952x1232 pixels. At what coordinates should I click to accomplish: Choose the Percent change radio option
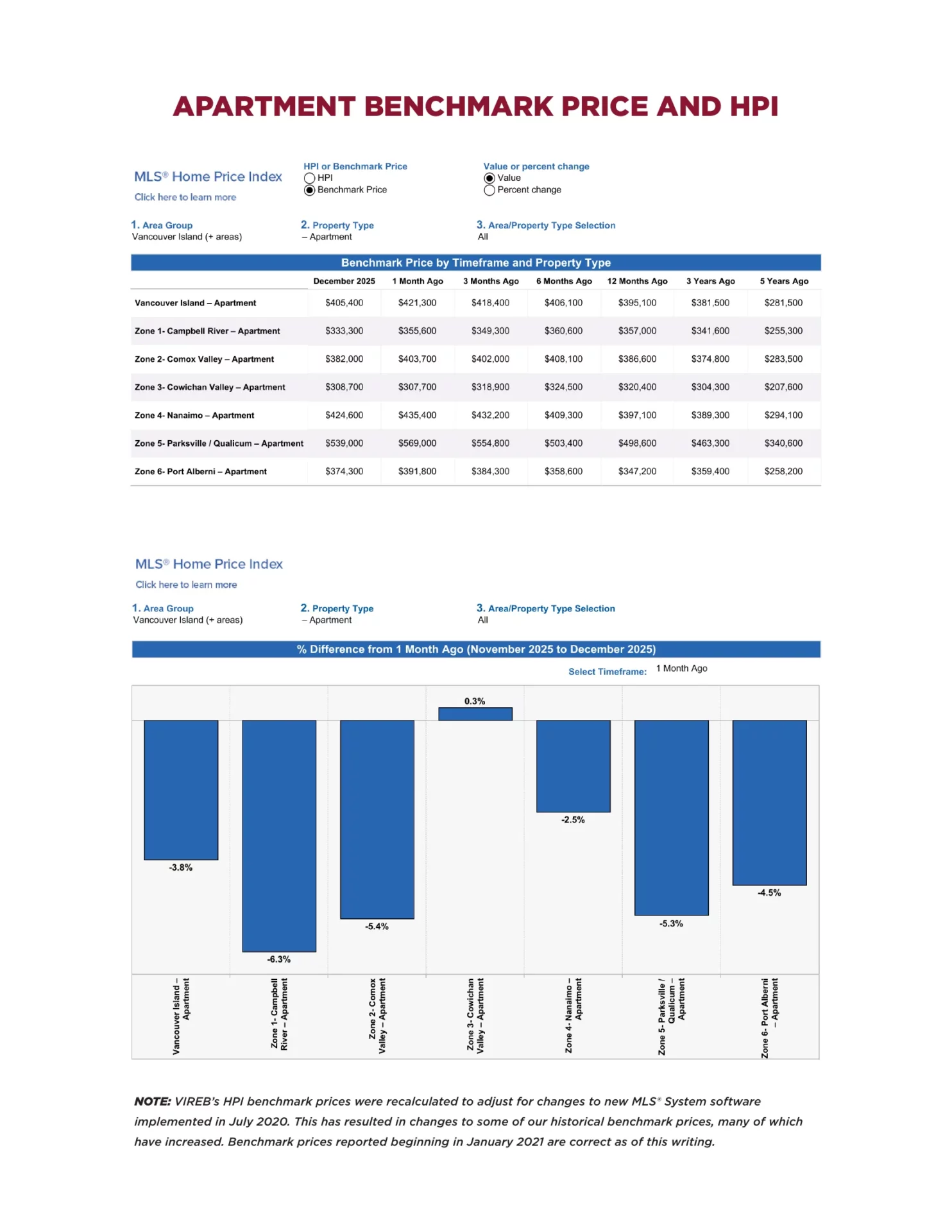coord(489,190)
